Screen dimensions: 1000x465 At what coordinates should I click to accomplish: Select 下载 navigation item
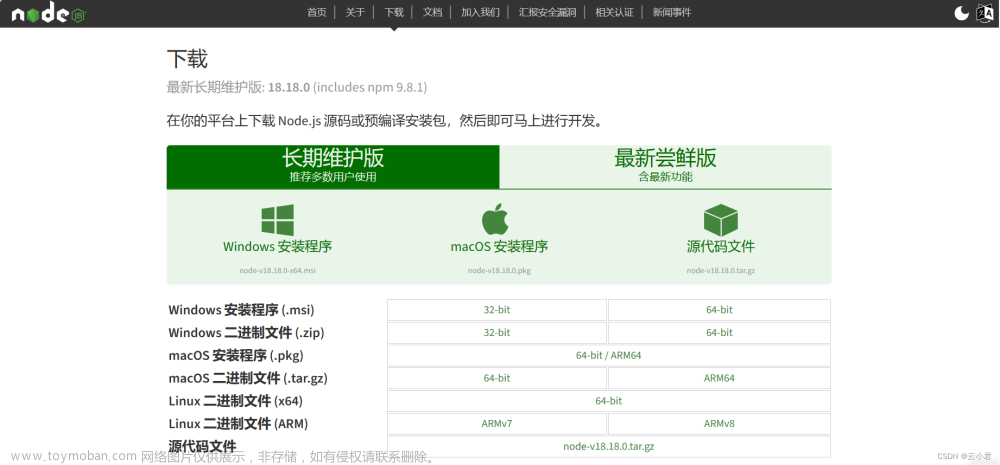(393, 12)
